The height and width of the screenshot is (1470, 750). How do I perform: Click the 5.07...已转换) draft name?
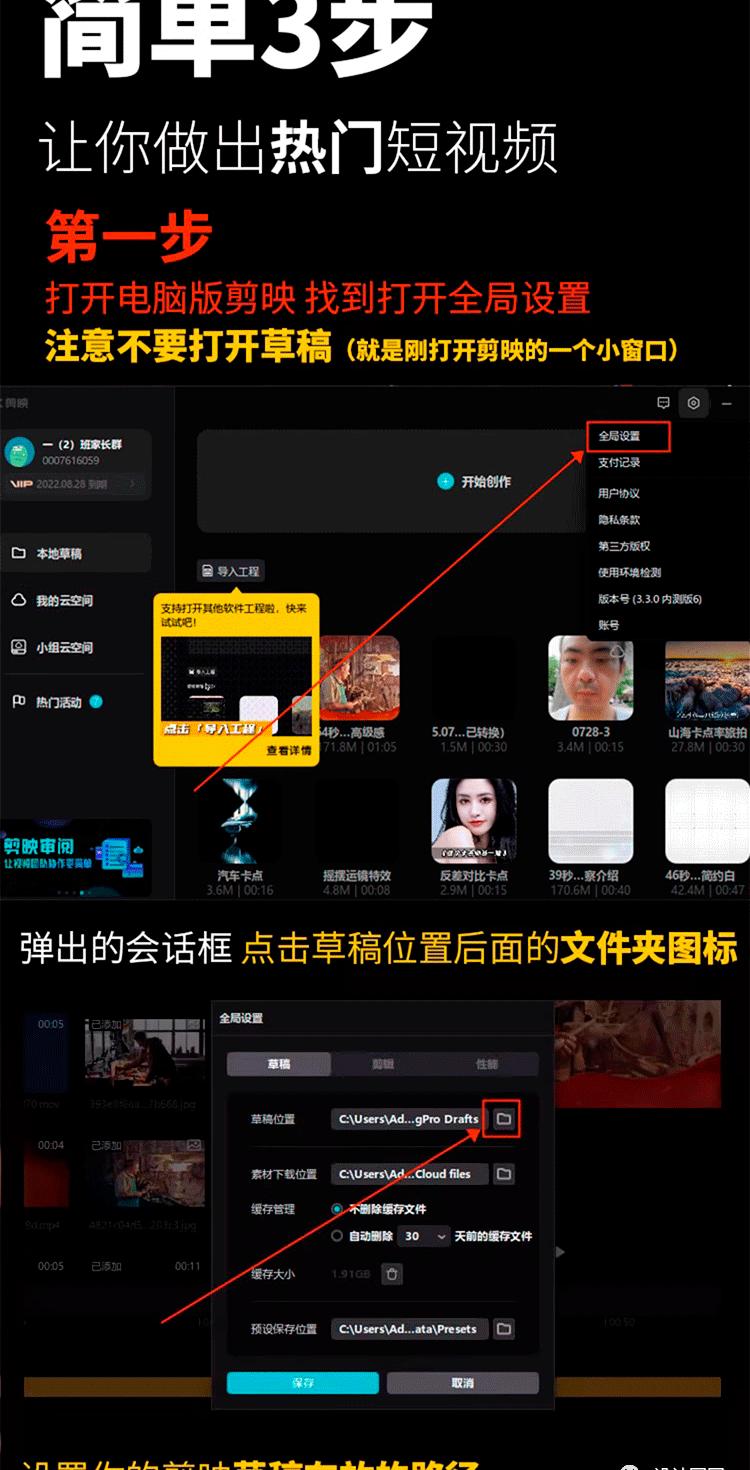pos(468,733)
